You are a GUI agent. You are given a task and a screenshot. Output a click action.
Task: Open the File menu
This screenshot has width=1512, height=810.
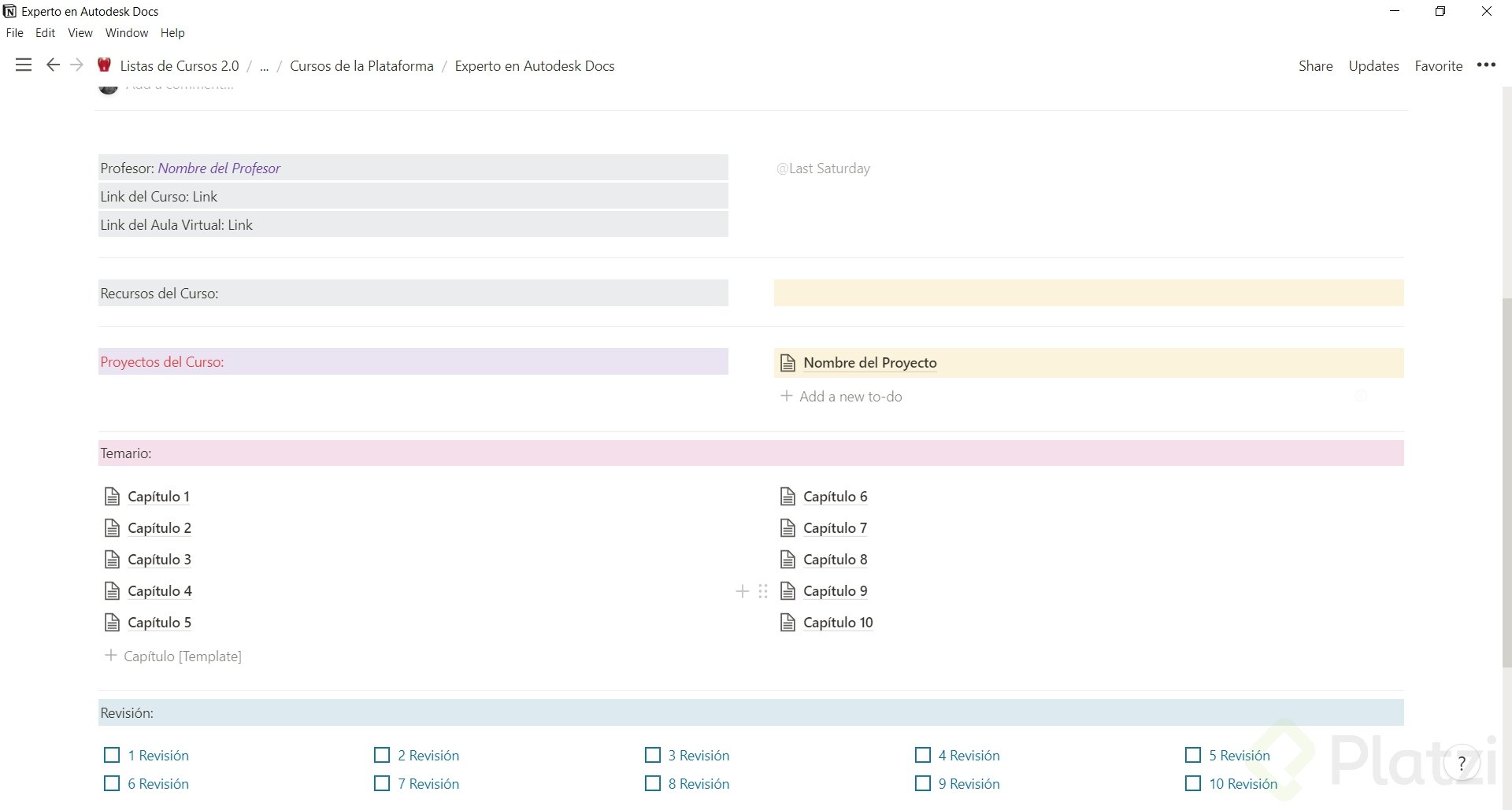pos(14,33)
